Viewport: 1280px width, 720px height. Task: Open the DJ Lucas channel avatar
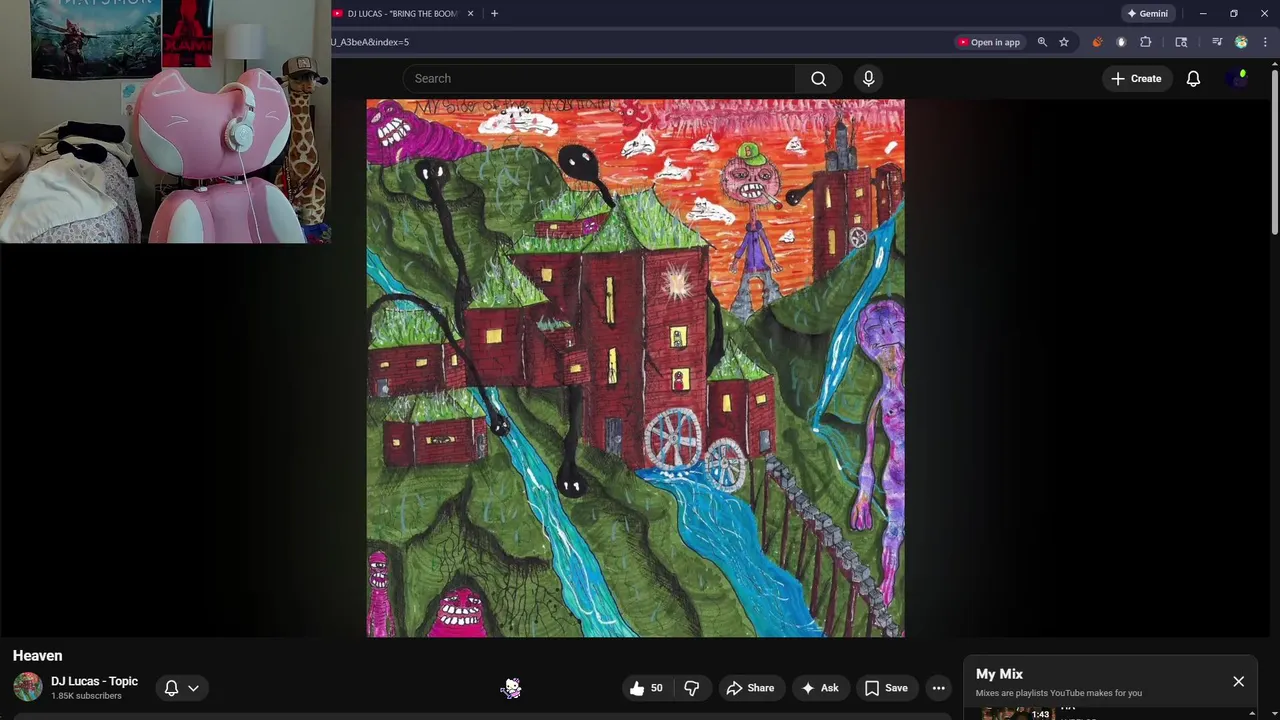tap(28, 687)
